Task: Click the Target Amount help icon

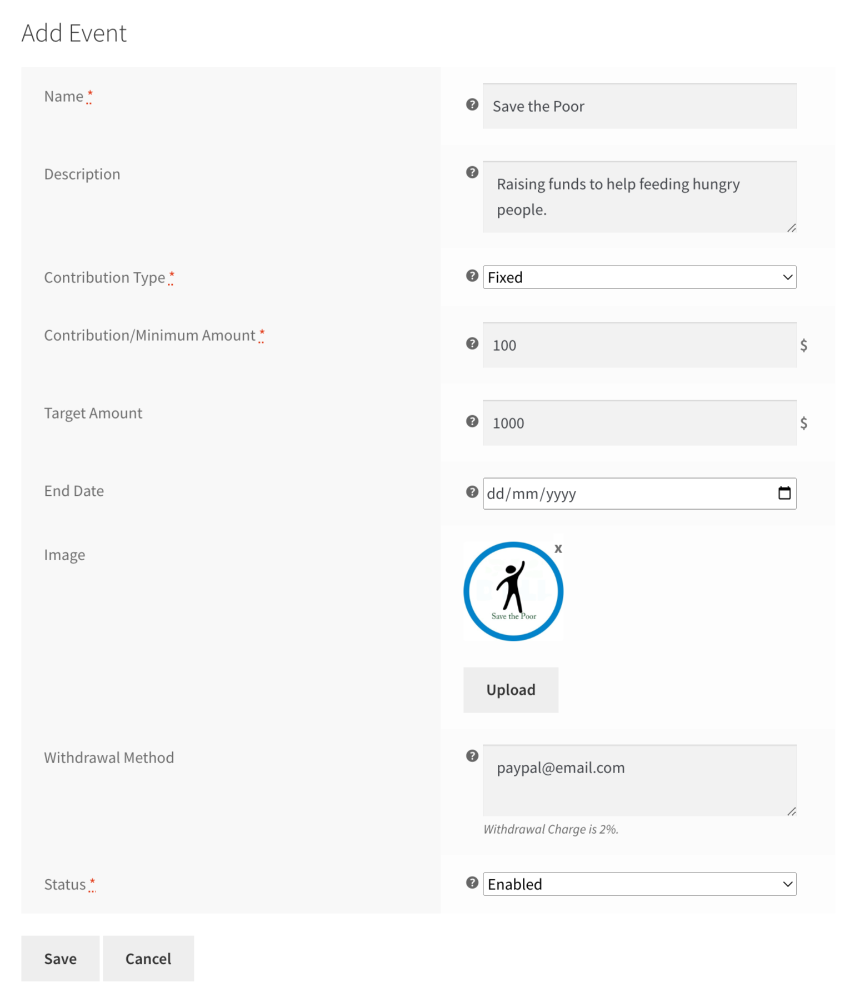Action: [472, 421]
